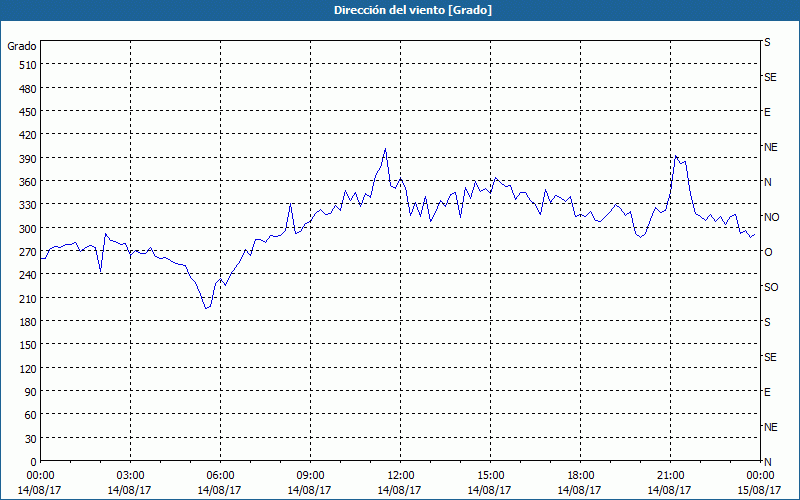The width and height of the screenshot is (800, 500).
Task: Click the 14/08/17 date under 06:00
Action: point(219,490)
